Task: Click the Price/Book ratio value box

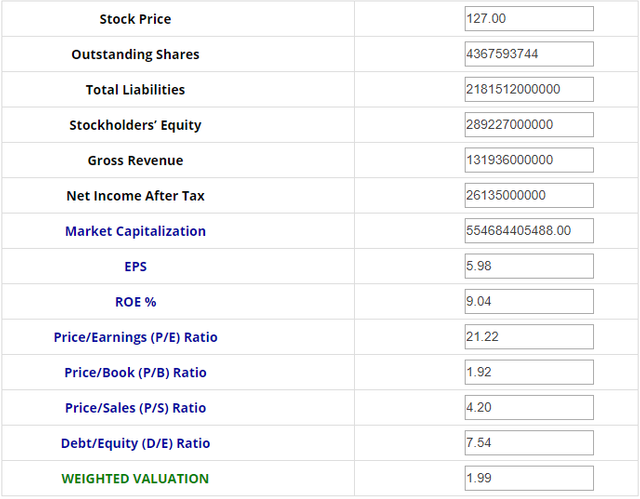Action: tap(528, 372)
